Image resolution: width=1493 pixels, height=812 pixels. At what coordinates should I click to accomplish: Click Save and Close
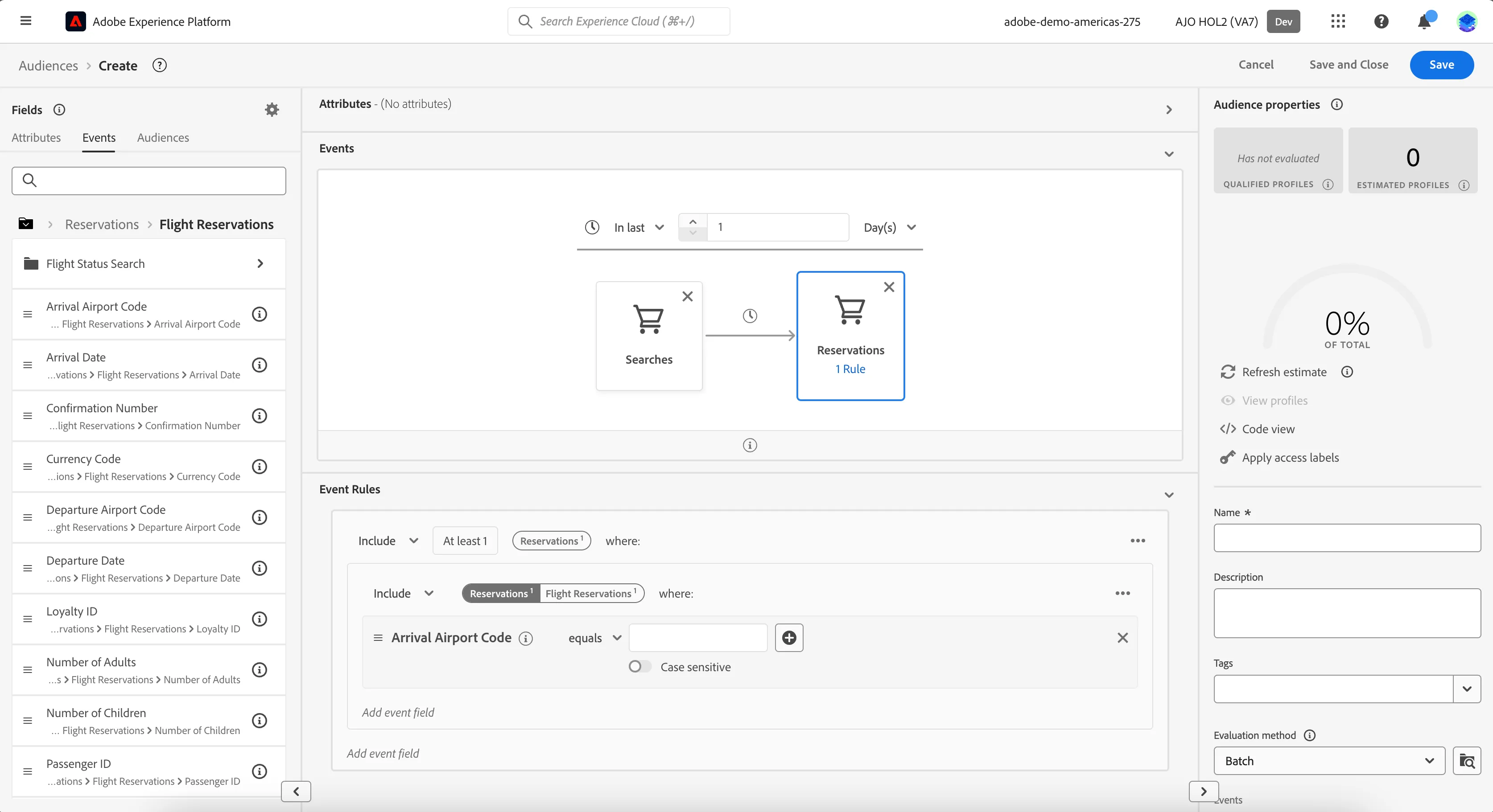click(1349, 65)
